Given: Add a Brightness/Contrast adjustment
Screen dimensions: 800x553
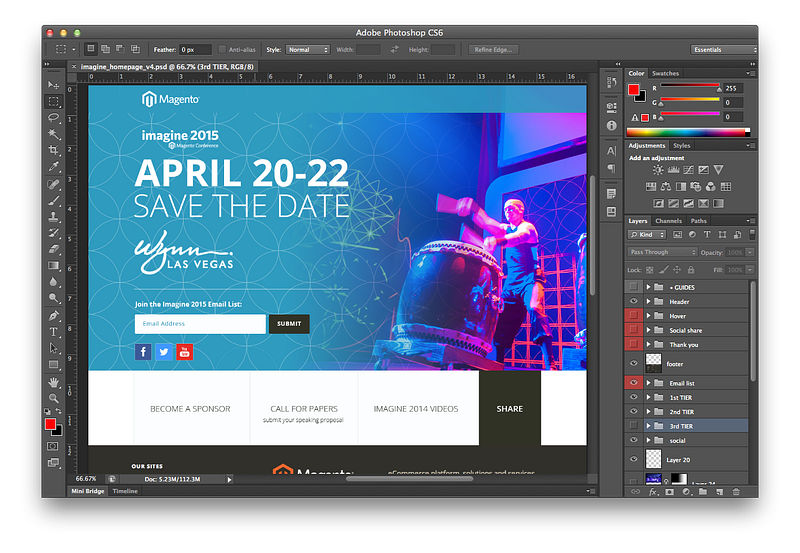Looking at the screenshot, I should pyautogui.click(x=658, y=170).
